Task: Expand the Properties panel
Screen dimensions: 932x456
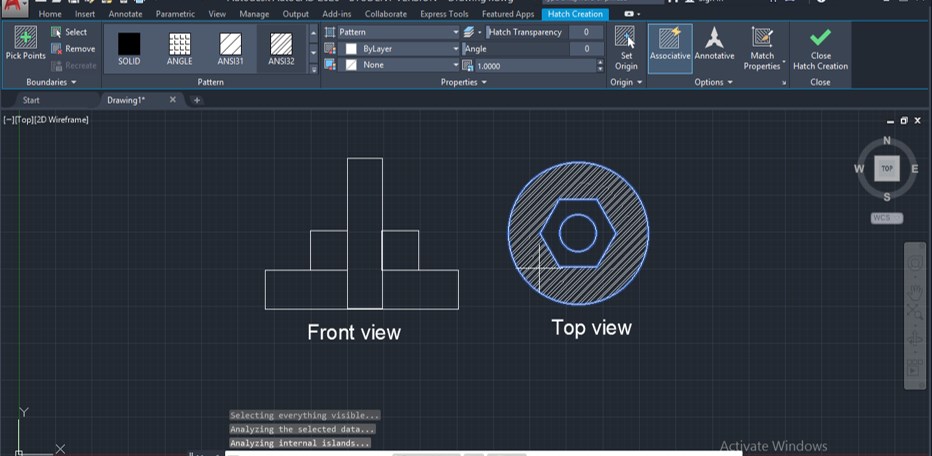Action: pyautogui.click(x=464, y=82)
